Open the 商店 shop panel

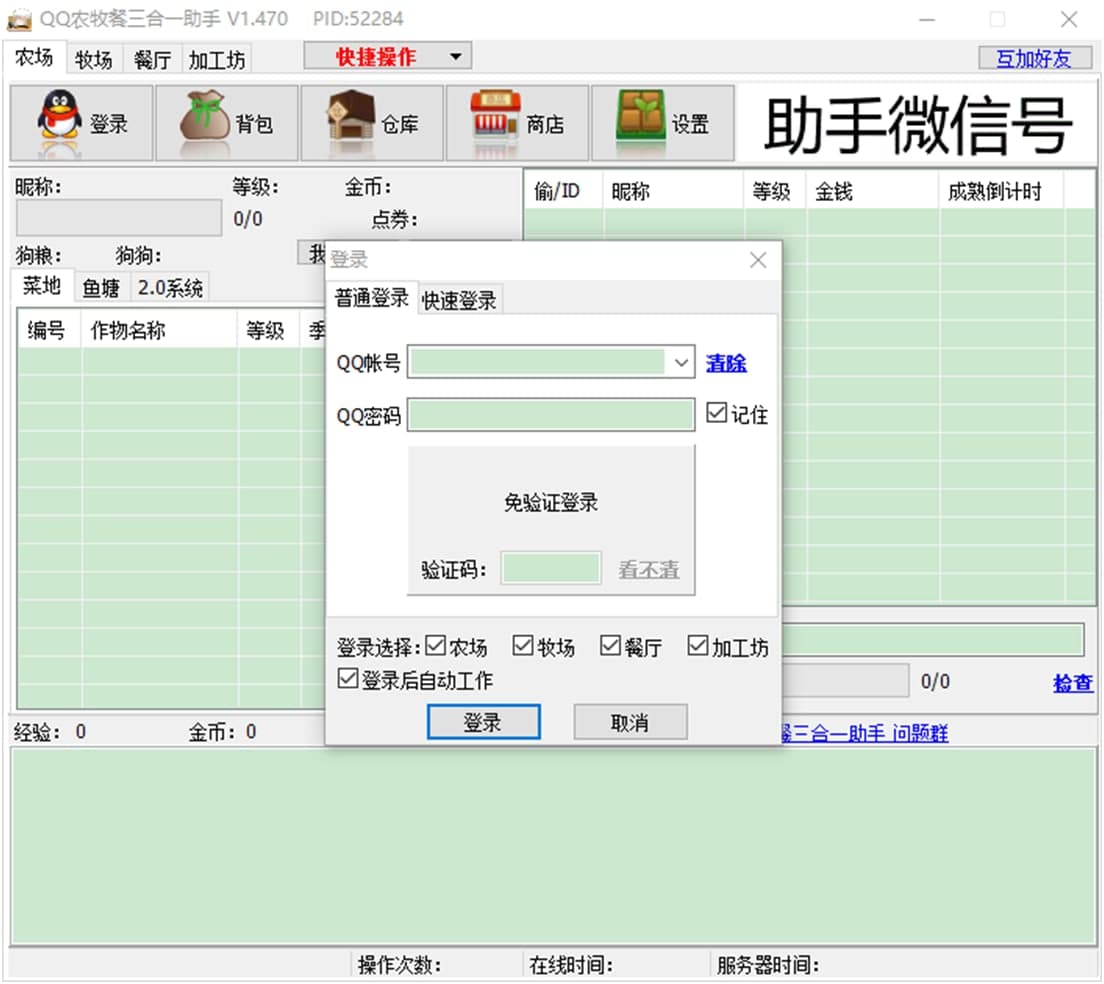[517, 120]
